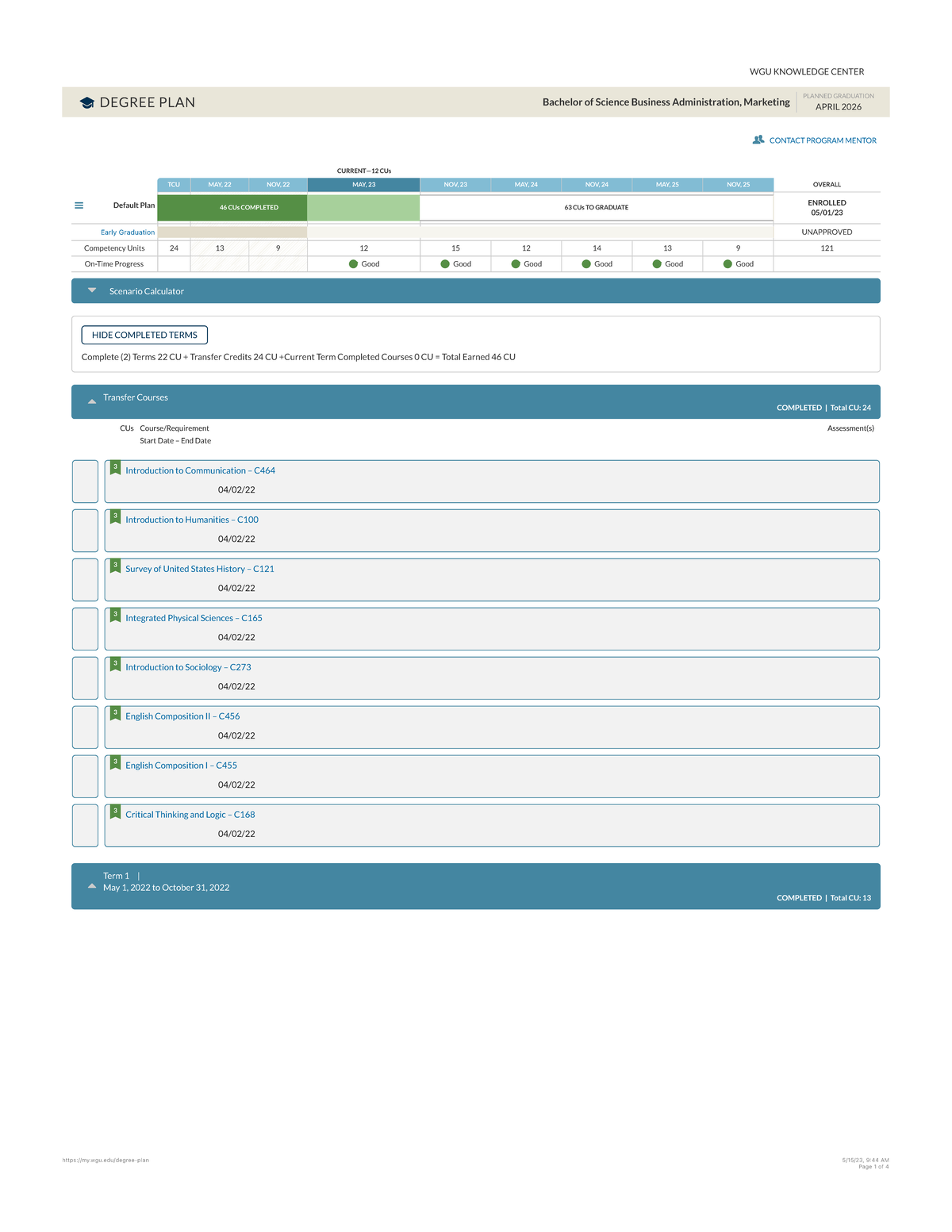Click the green Good status dot under MAY, 25
The width and height of the screenshot is (952, 1232).
657,264
